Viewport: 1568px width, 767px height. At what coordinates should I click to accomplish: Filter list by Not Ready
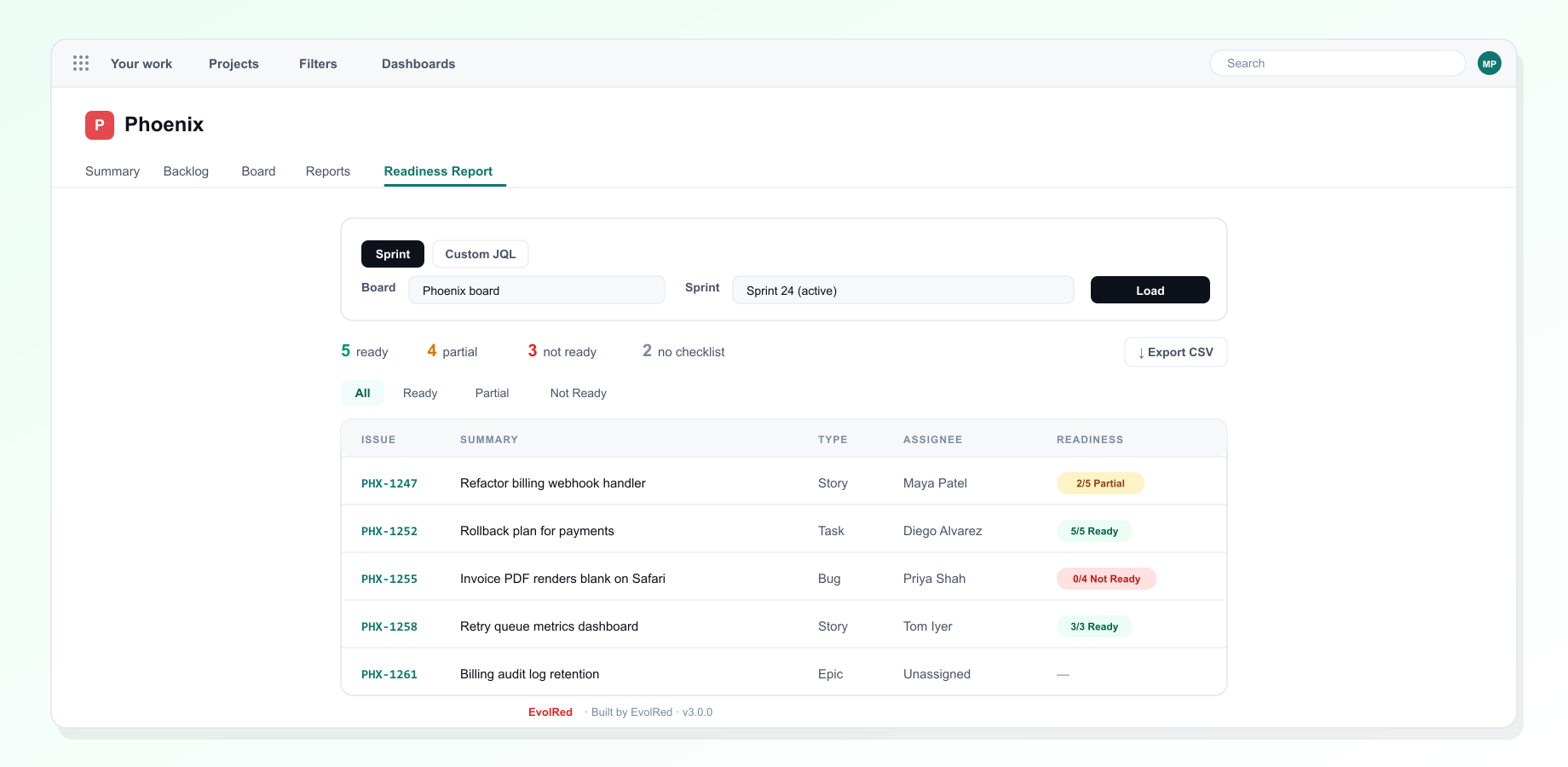(579, 393)
